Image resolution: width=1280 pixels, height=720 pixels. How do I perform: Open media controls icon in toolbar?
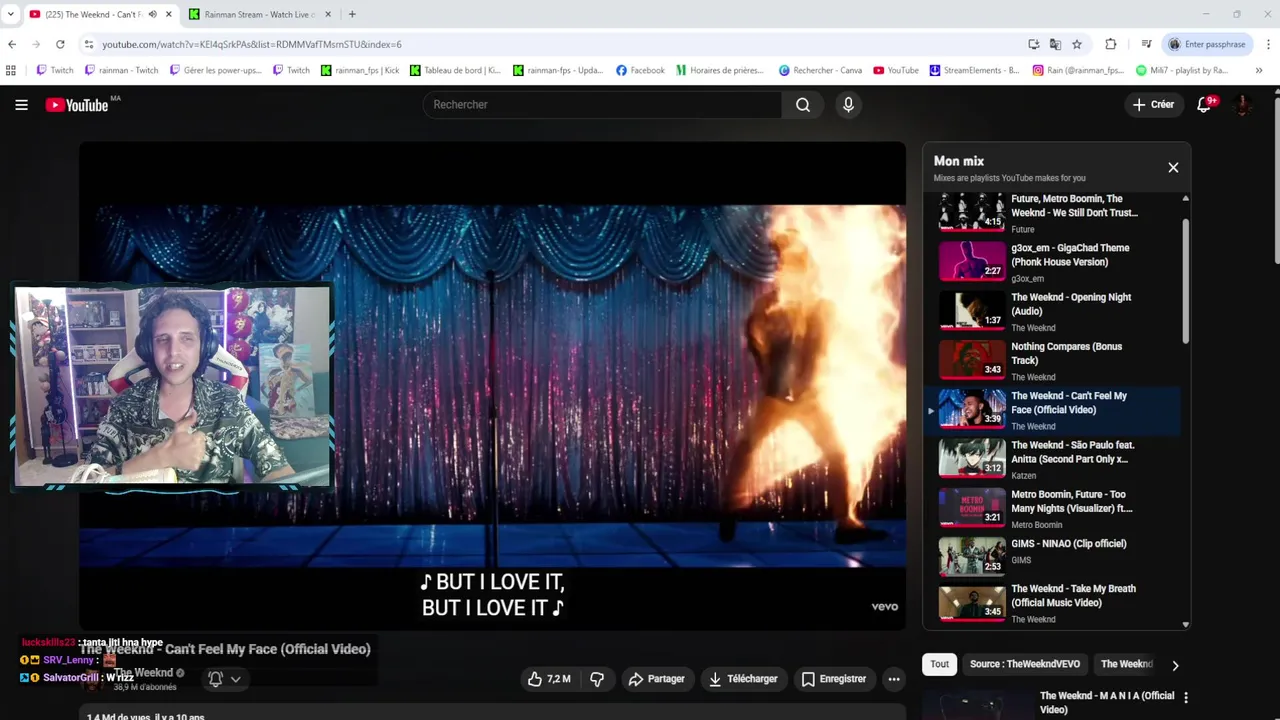pyautogui.click(x=1147, y=44)
